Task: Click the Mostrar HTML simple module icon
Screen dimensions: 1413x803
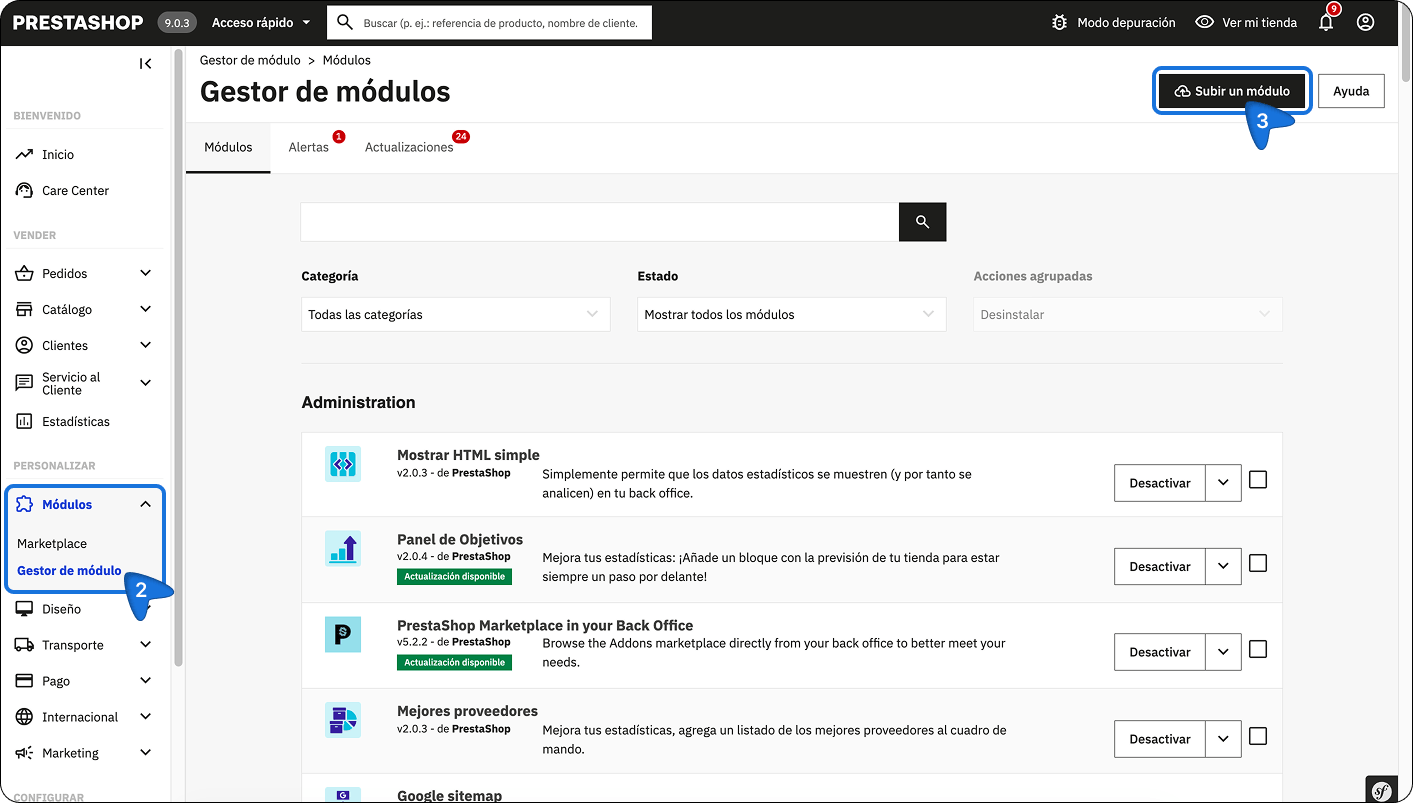Action: 343,464
